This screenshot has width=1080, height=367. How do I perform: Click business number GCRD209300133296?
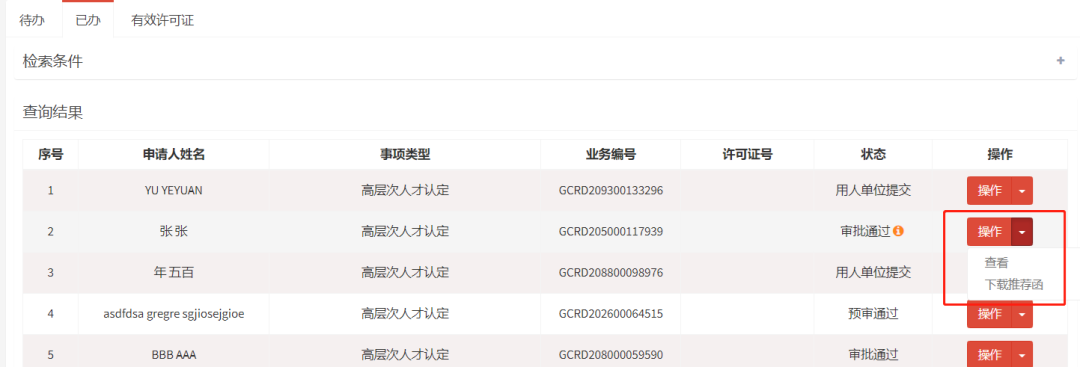click(611, 191)
